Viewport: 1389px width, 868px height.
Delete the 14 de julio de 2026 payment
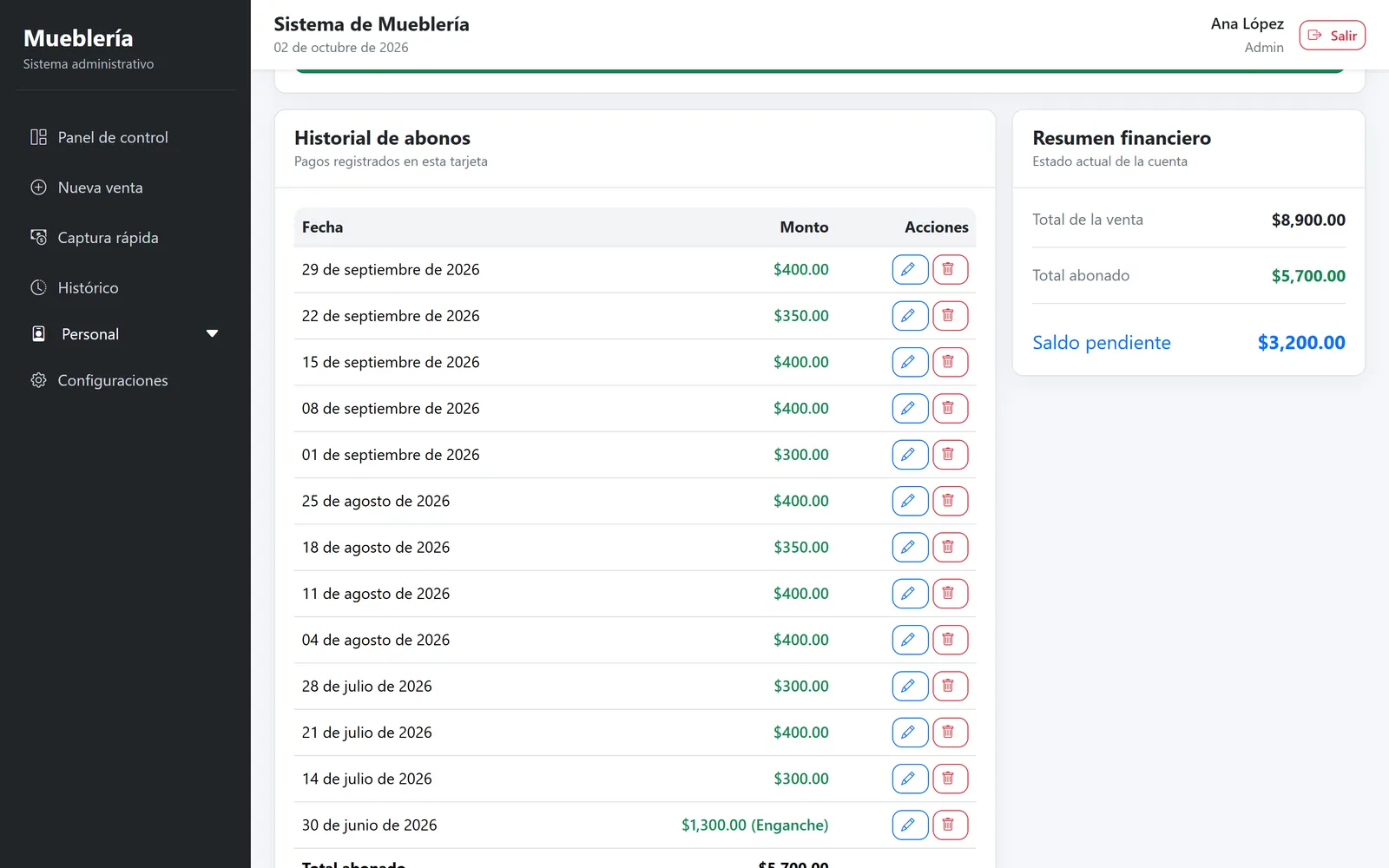pos(950,779)
